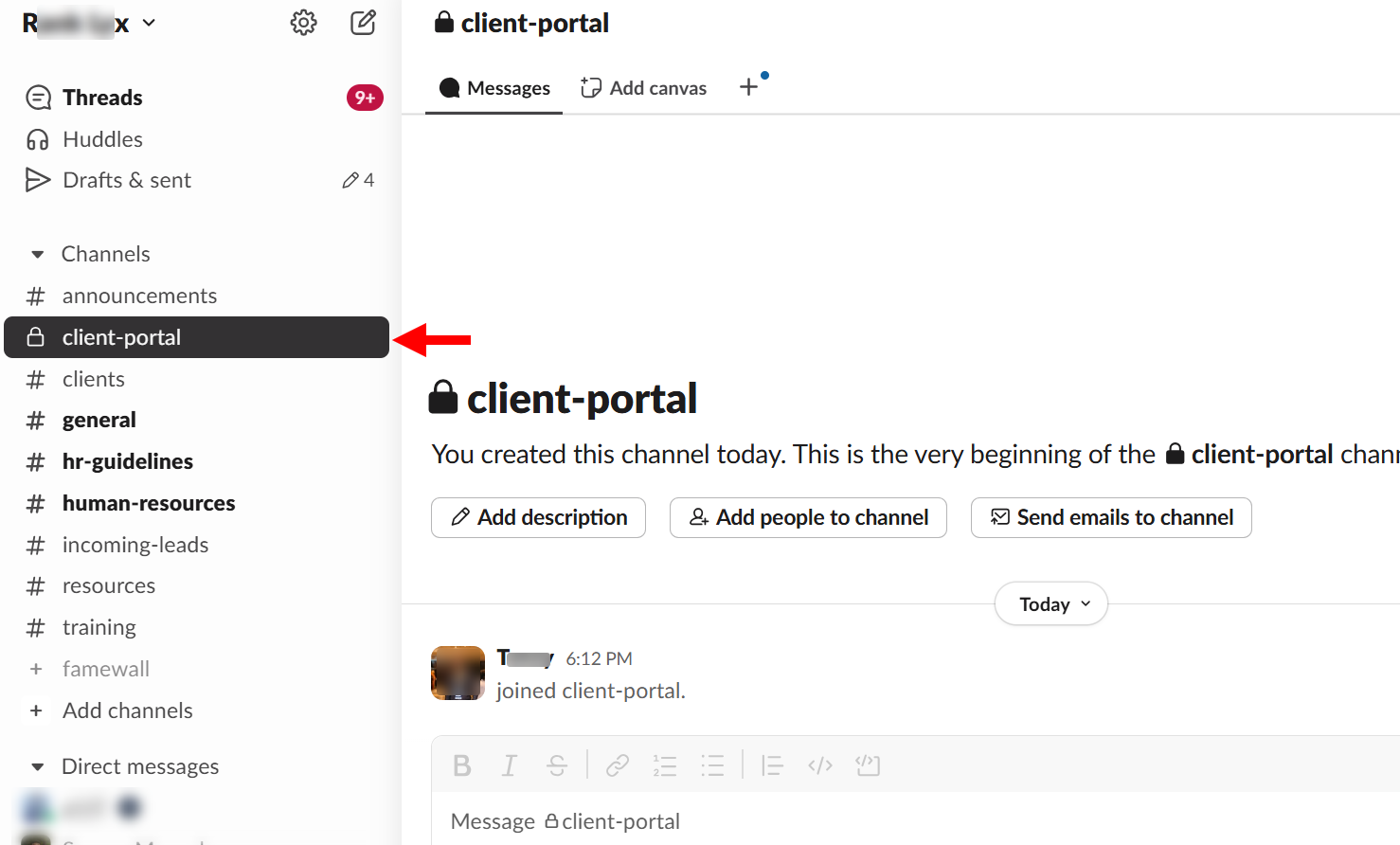Start an ordered list
Viewport: 1400px width, 845px height.
tap(665, 765)
